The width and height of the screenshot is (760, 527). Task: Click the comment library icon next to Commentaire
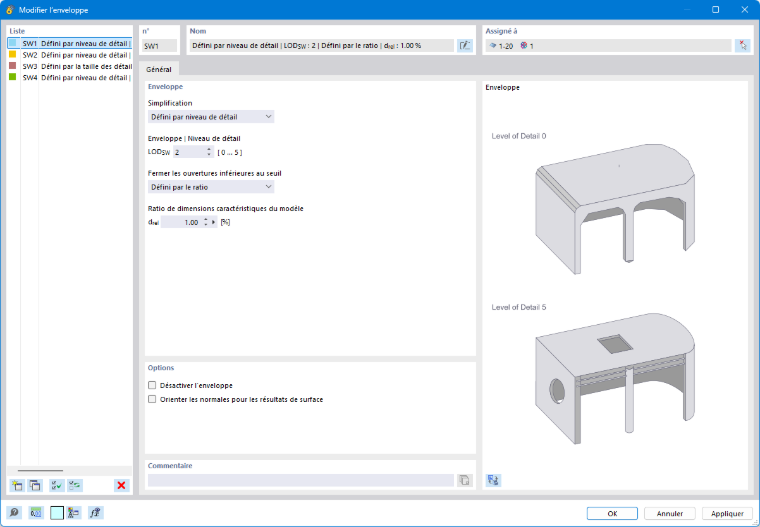coord(464,480)
